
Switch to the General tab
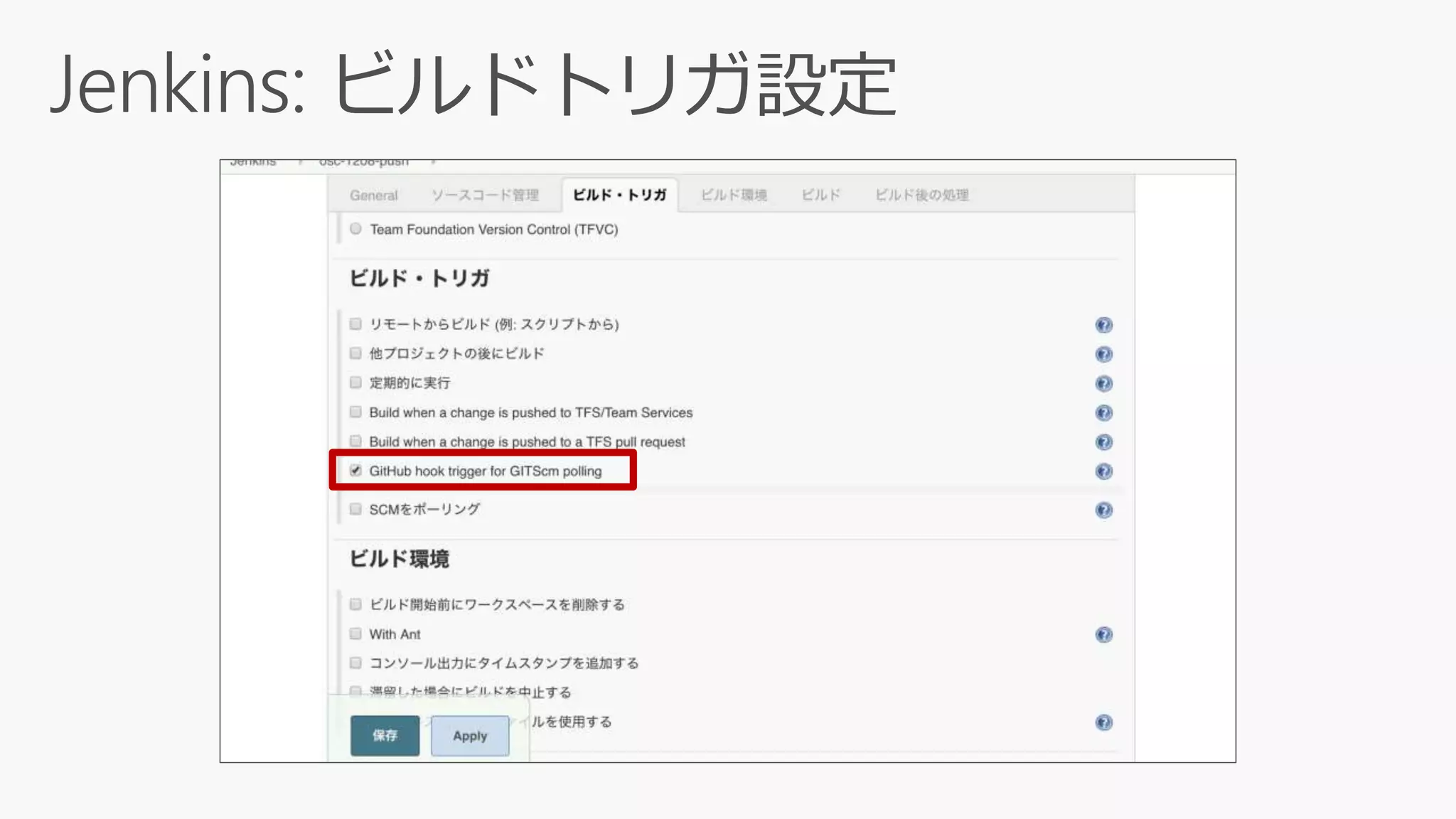(x=373, y=196)
